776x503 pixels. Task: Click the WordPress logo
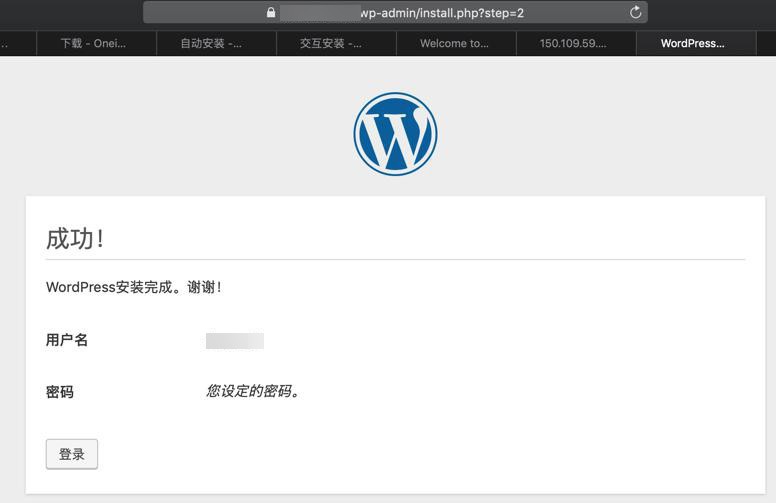click(395, 134)
